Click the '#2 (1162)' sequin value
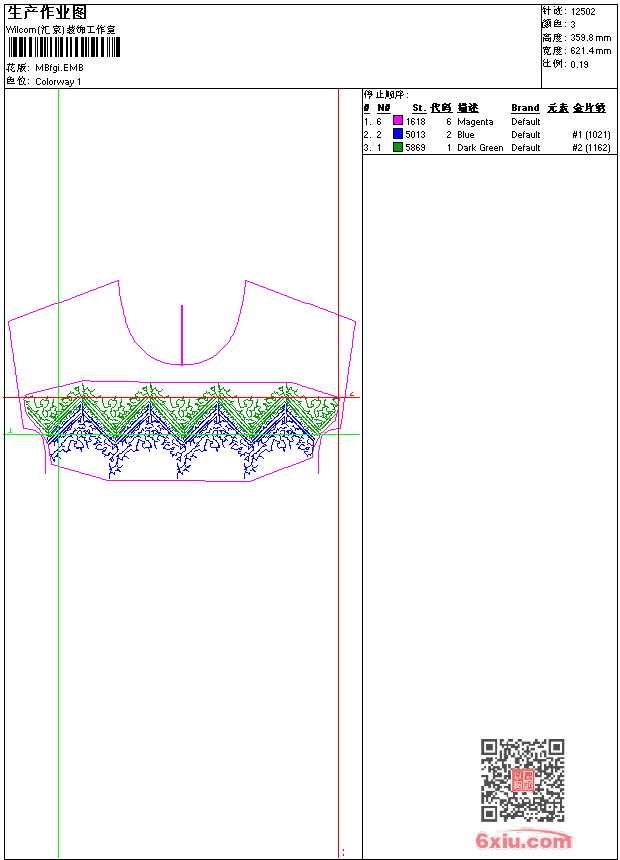620x860 pixels. coord(591,148)
